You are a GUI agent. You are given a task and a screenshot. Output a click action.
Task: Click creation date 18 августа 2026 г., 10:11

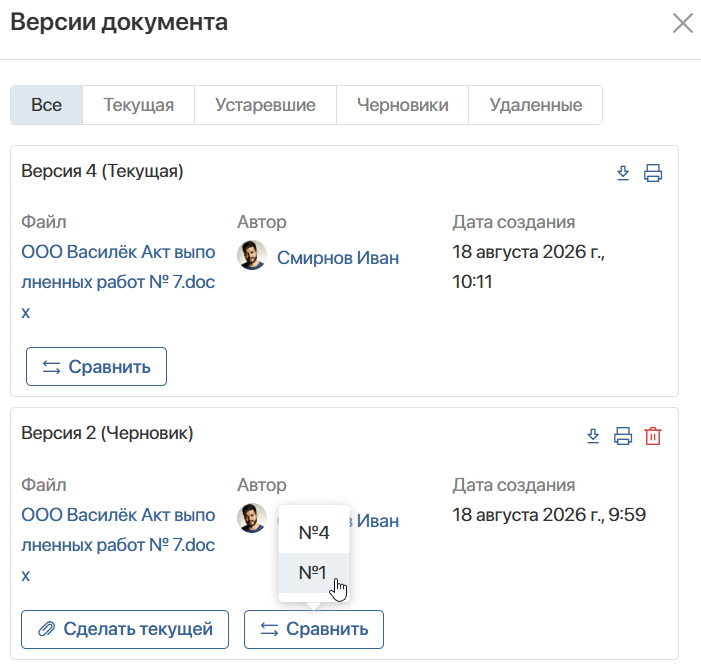pyautogui.click(x=528, y=267)
